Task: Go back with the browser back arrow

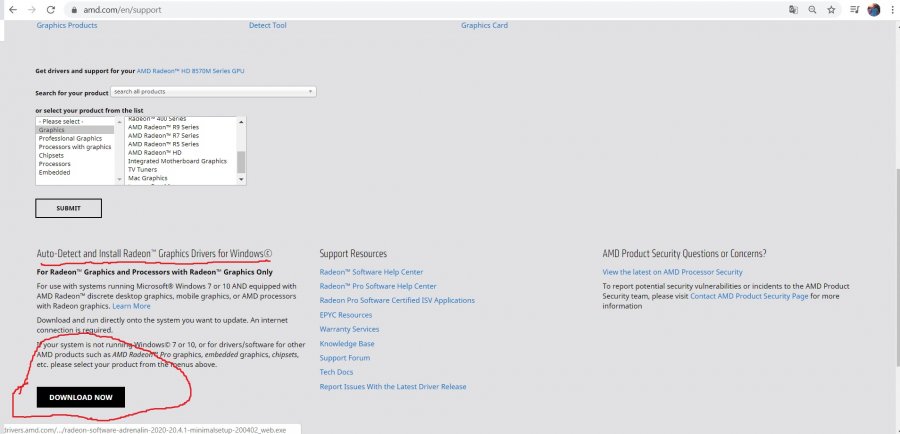Action: pos(13,10)
